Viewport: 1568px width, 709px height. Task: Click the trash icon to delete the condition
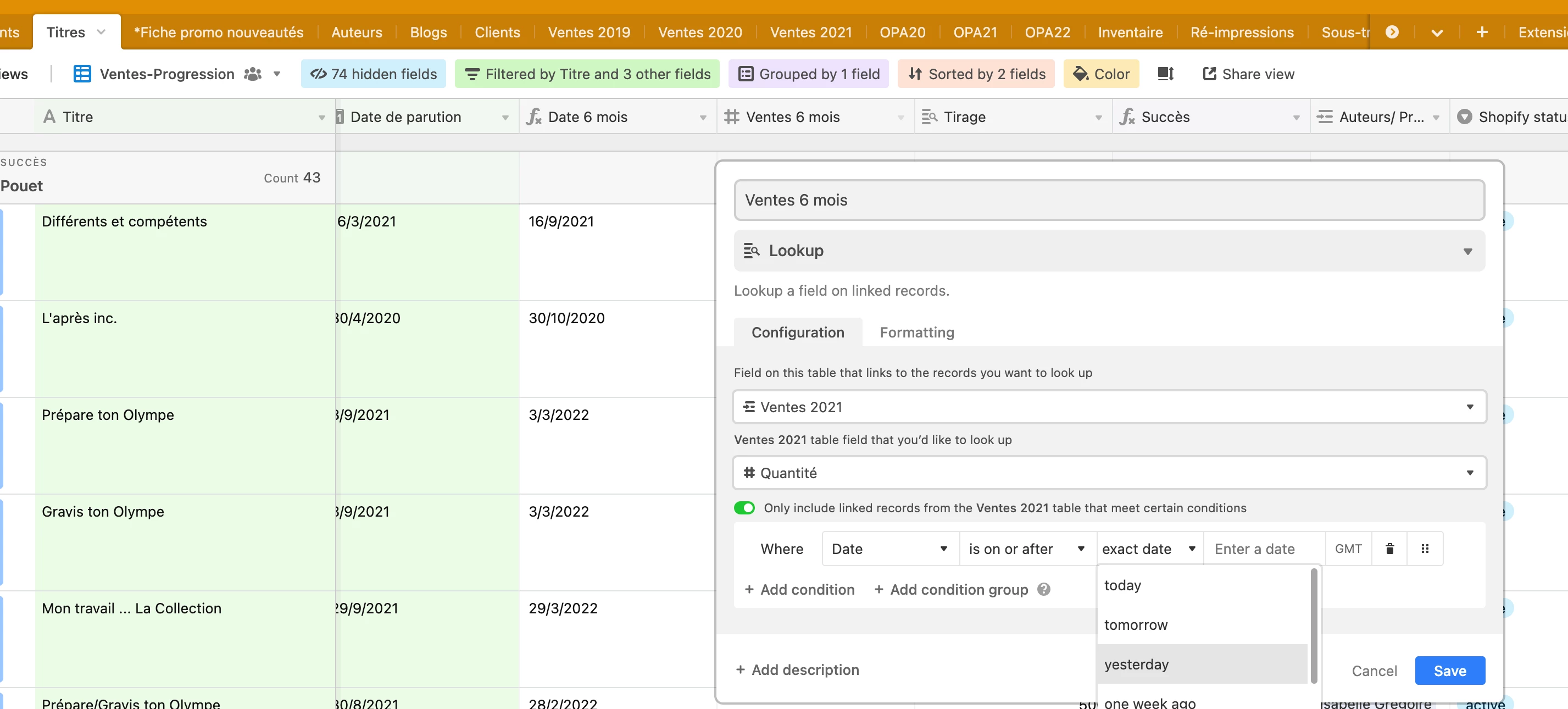[1389, 549]
